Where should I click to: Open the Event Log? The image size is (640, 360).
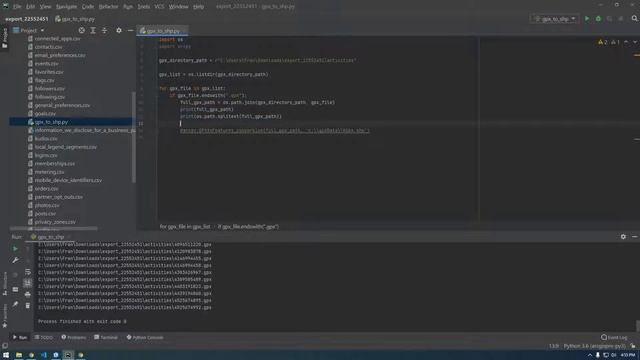(614, 337)
